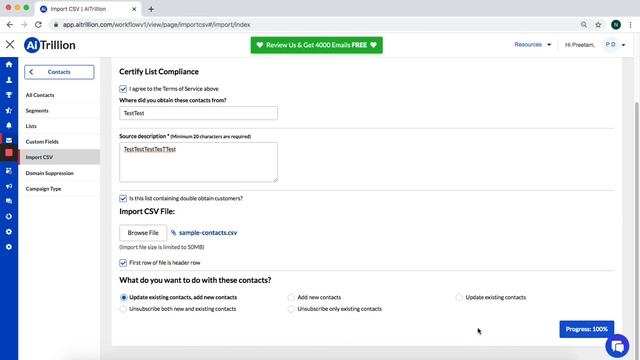Screen dimensions: 640x360
Task: Click the browser back arrow
Action: click(x=10, y=25)
